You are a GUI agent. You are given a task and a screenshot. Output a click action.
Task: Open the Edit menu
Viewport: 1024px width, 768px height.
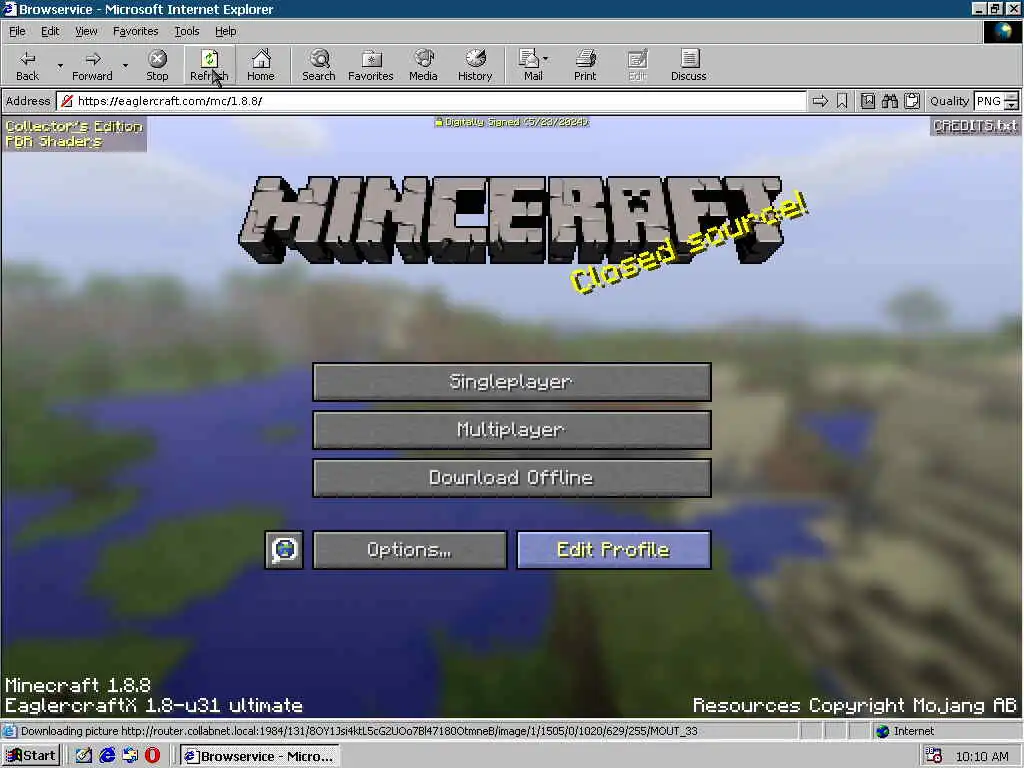coord(50,31)
